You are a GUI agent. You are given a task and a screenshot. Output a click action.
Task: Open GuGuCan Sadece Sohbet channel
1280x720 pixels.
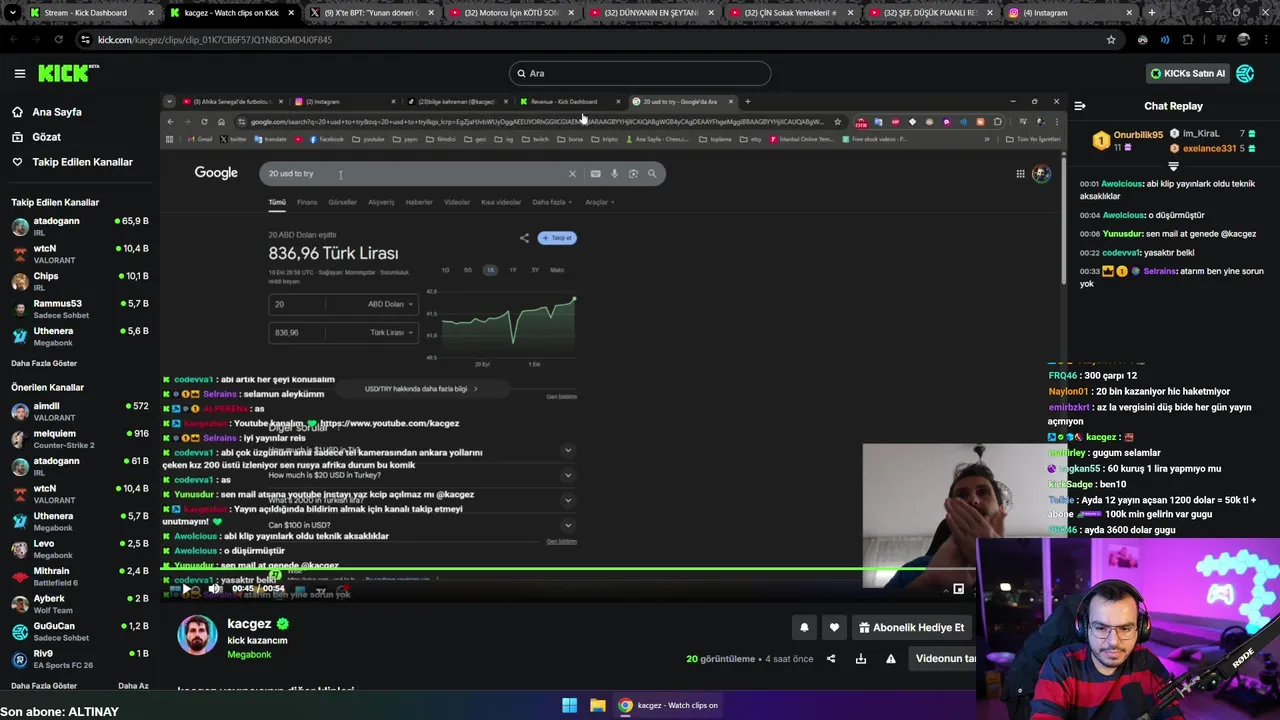80,632
